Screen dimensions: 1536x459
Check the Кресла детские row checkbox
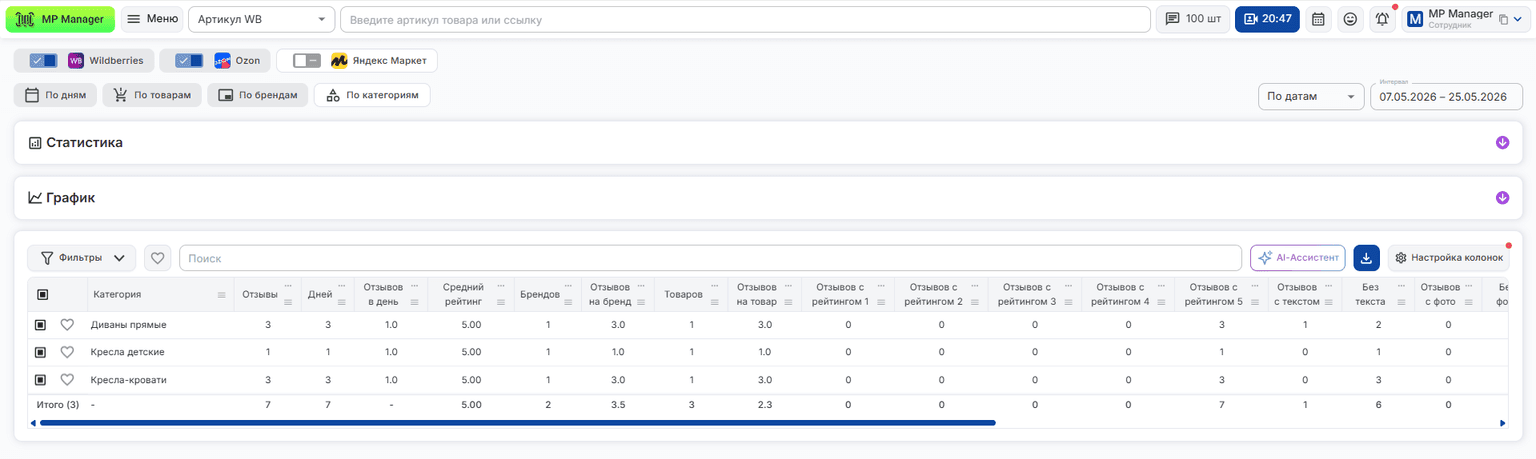tap(40, 352)
